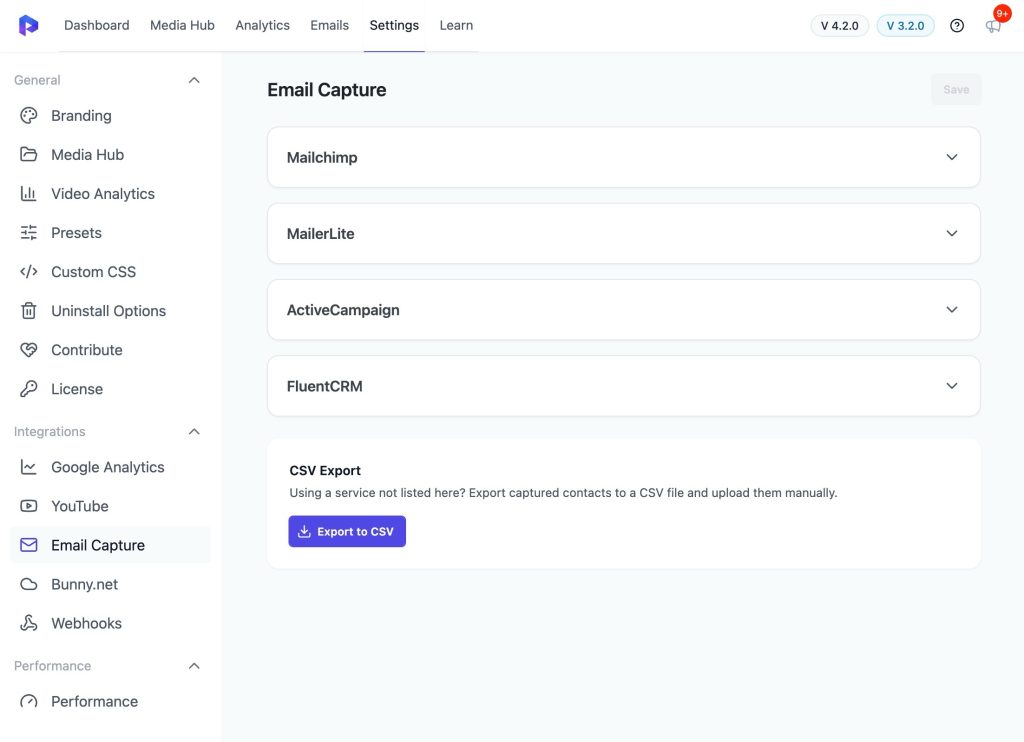Click the V 3.2.0 version badge
The image size is (1024, 742).
(906, 25)
